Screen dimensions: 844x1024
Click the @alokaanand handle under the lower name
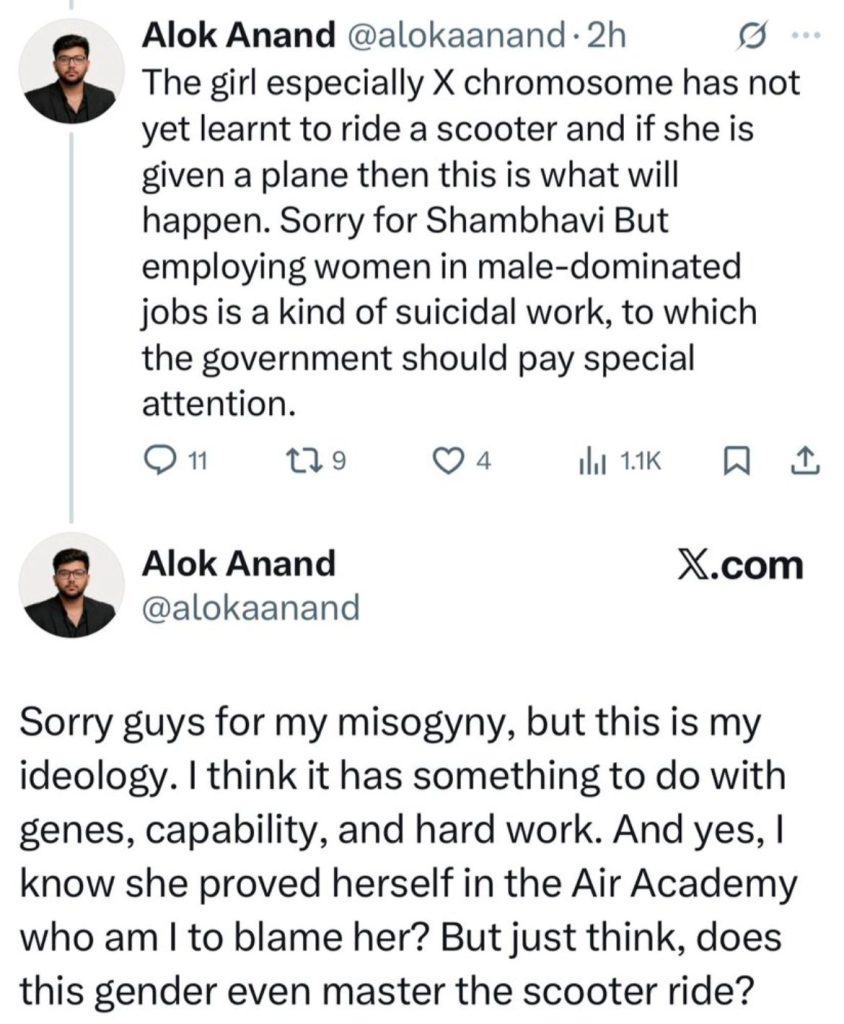point(252,607)
